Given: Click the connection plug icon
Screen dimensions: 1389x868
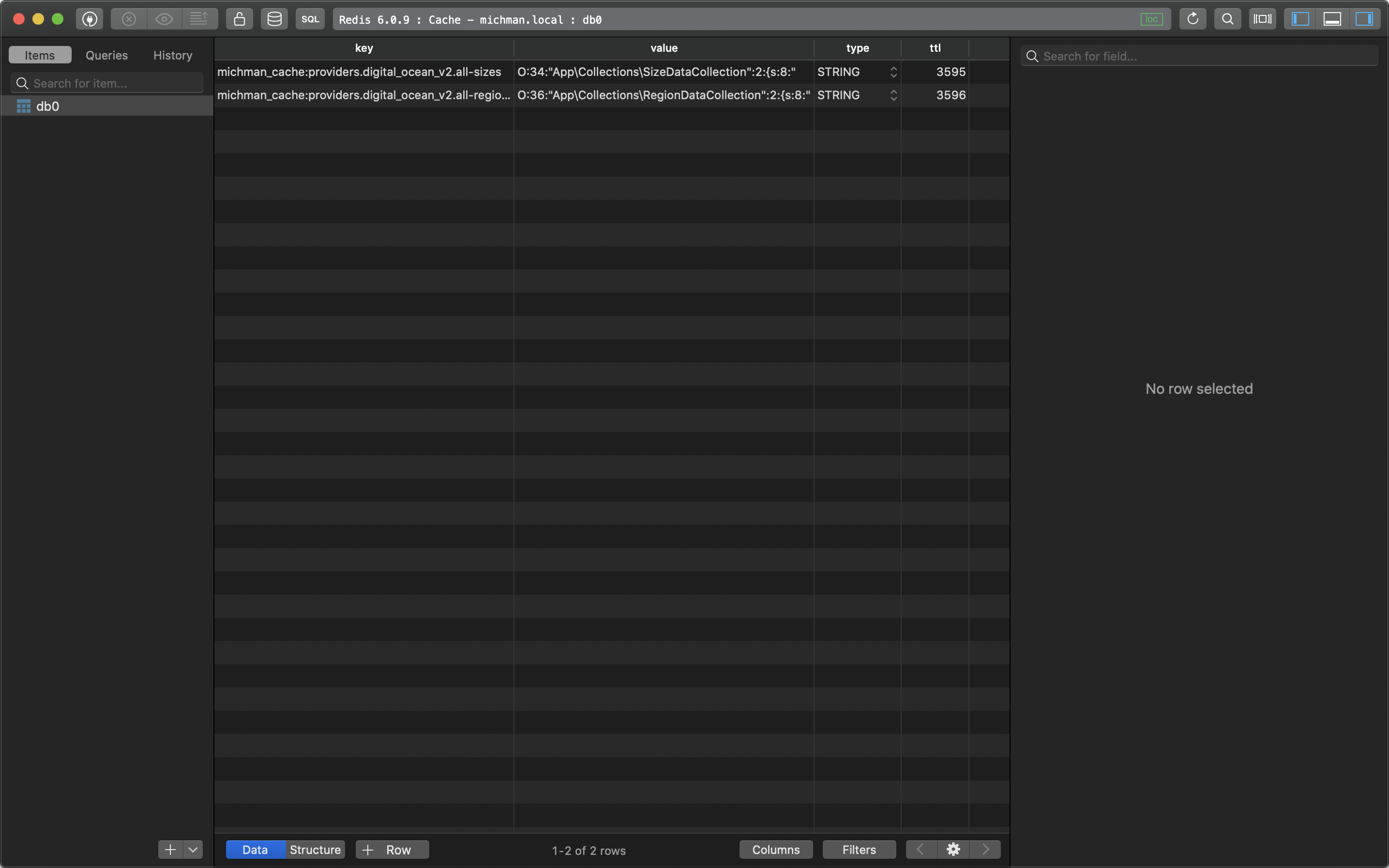Looking at the screenshot, I should pyautogui.click(x=90, y=19).
